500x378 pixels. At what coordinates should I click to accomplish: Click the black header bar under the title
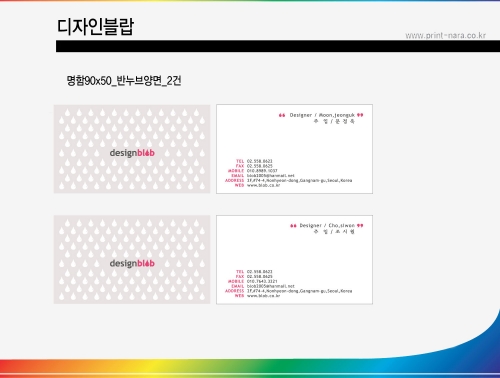pos(278,46)
